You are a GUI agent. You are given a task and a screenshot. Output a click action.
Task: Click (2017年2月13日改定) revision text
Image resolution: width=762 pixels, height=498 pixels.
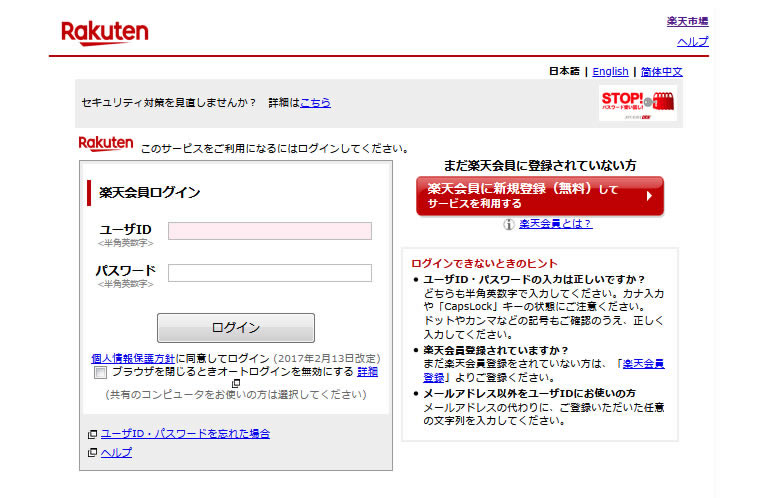point(327,359)
